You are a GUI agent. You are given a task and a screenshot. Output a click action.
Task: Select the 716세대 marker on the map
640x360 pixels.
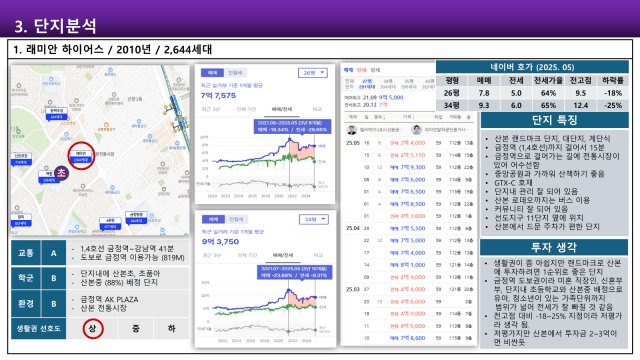click(x=21, y=159)
